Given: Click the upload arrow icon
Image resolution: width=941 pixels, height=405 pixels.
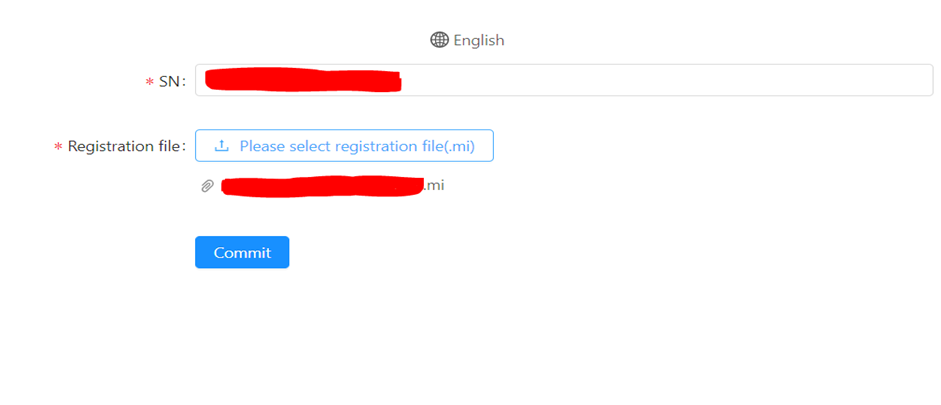Looking at the screenshot, I should [x=222, y=146].
